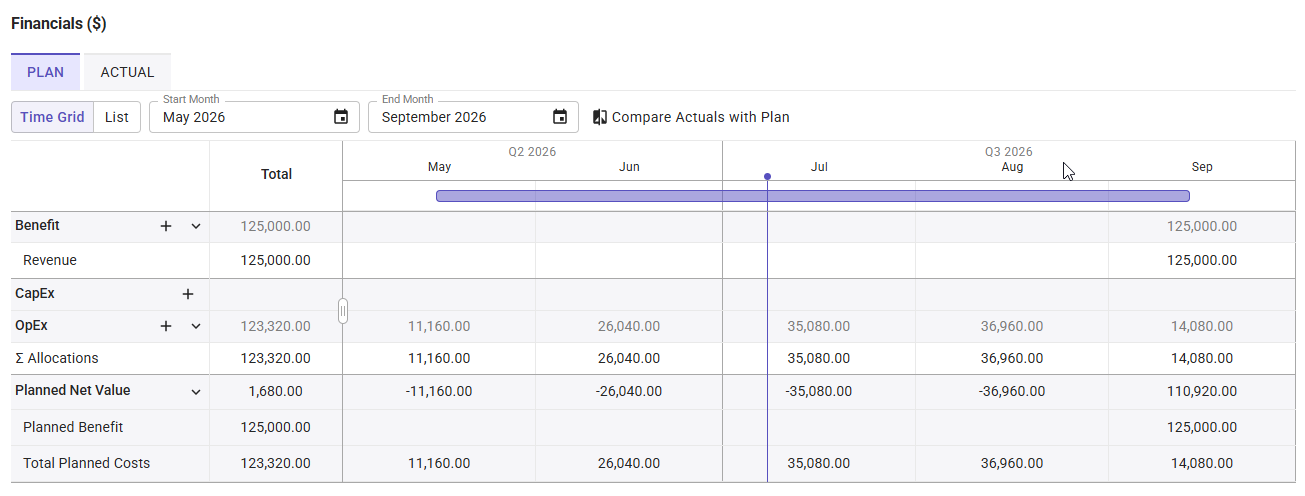Image resolution: width=1305 pixels, height=496 pixels.
Task: Click the Jun column header
Action: [629, 167]
